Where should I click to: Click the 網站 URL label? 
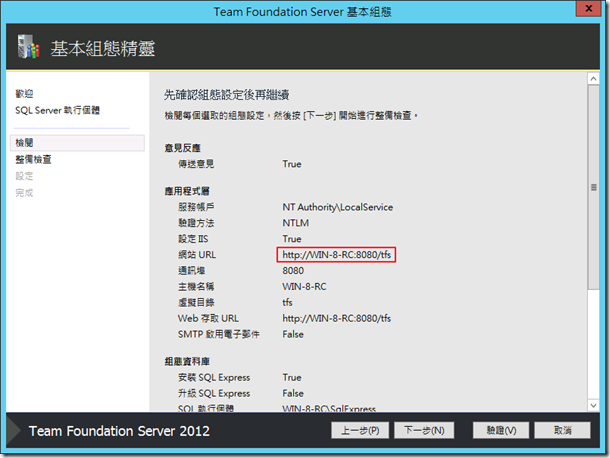coord(197,255)
